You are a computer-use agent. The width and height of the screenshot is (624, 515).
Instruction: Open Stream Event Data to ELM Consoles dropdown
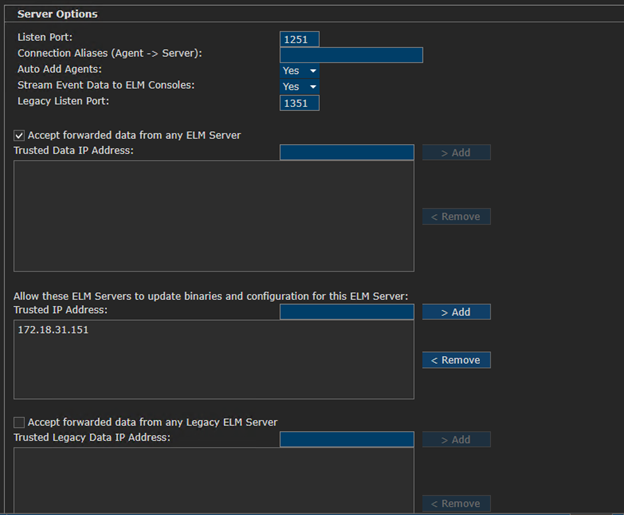coord(299,87)
